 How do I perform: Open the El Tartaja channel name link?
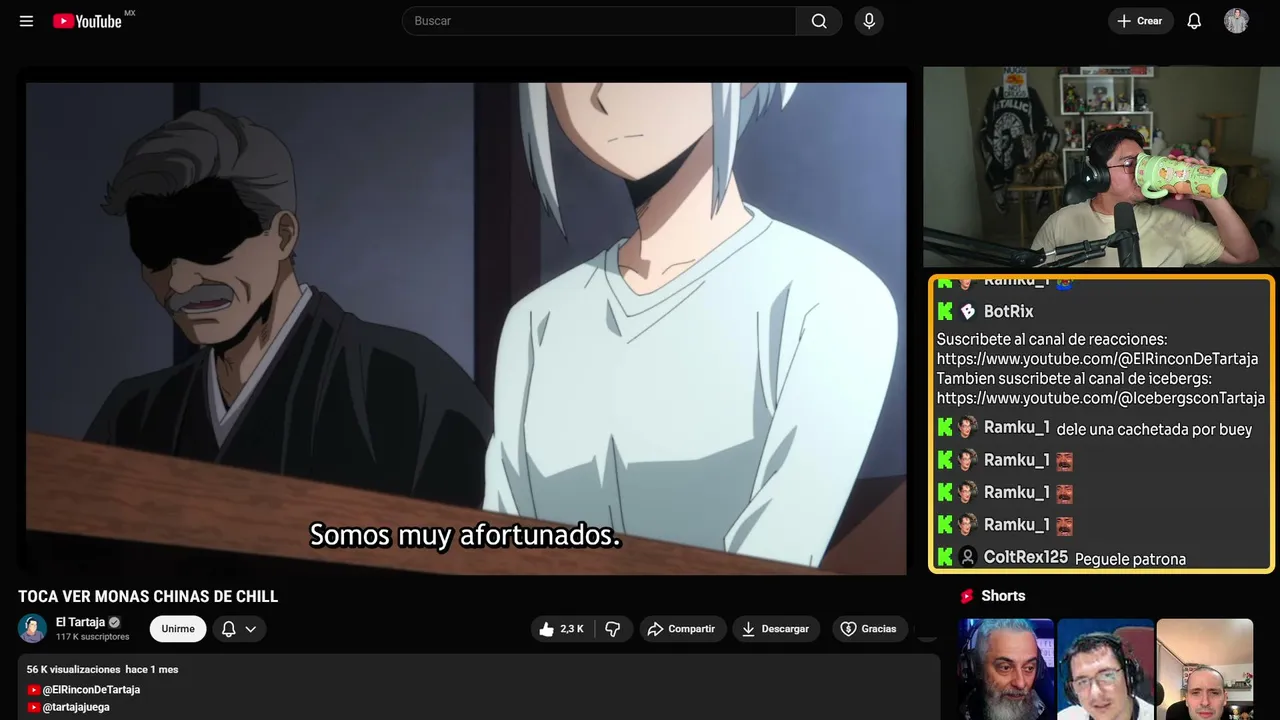coord(80,622)
